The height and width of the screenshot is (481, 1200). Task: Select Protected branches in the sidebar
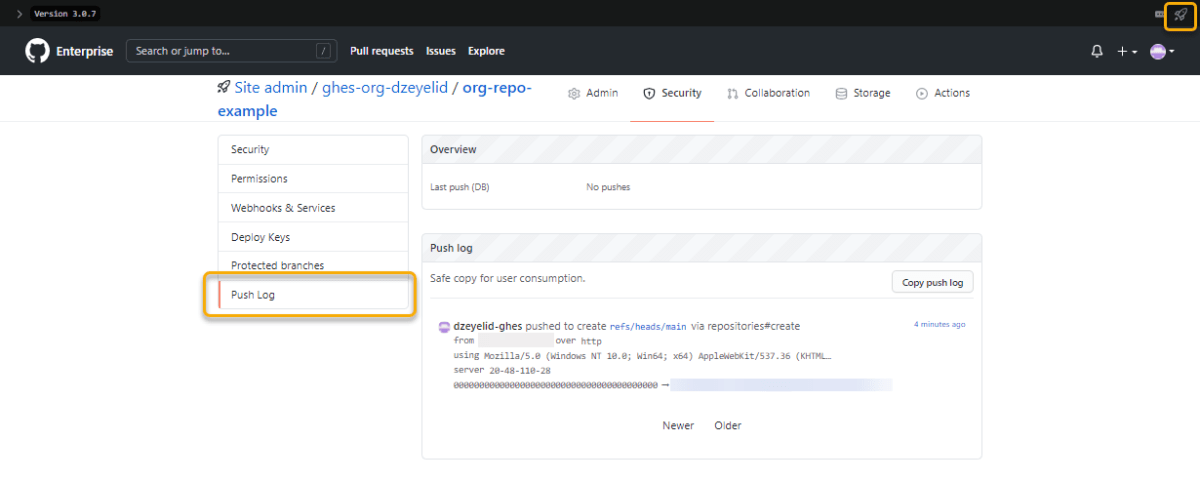coord(313,265)
